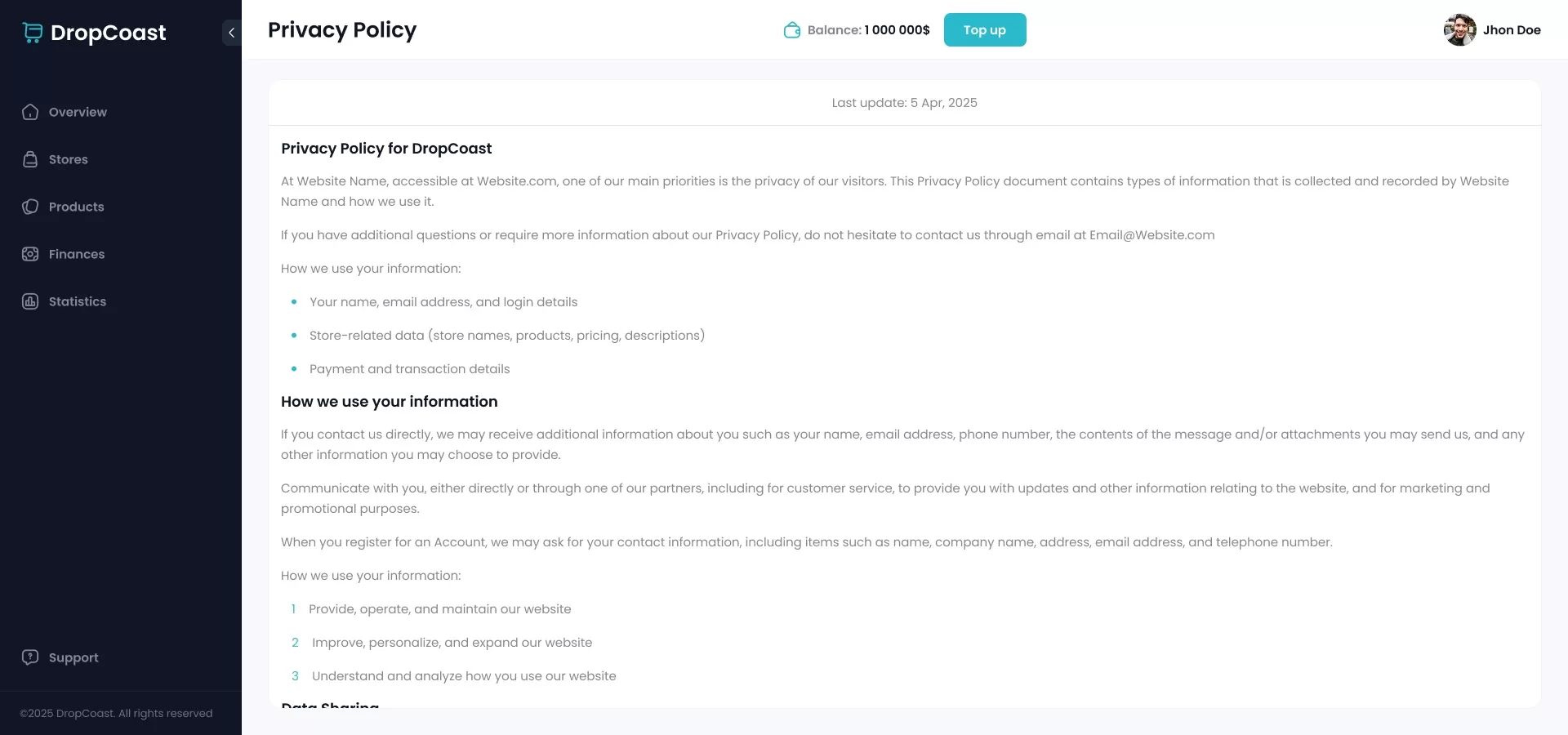Click the Products icon in sidebar

click(x=30, y=207)
